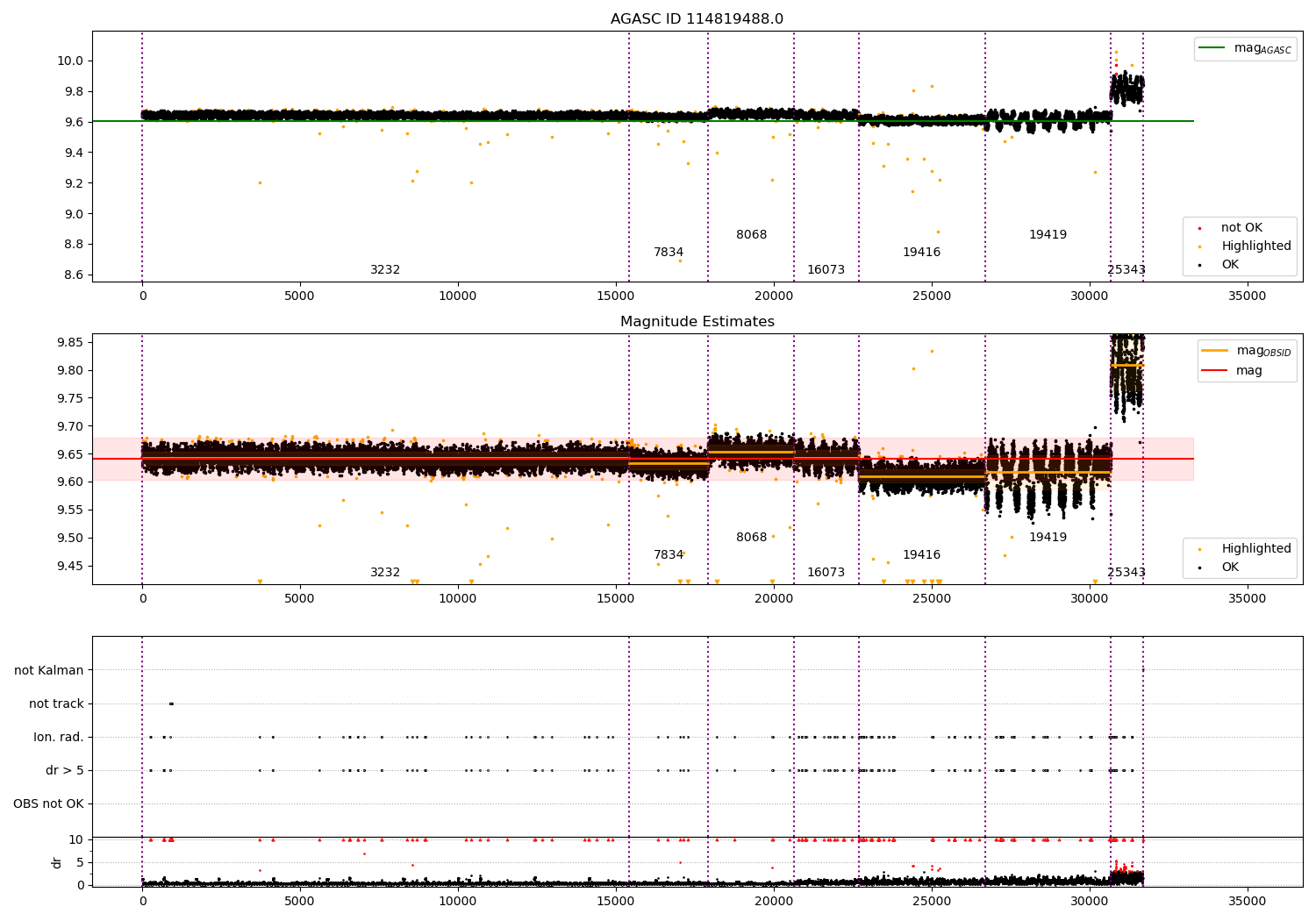Click the 9.2 y-axis tick in the AGASC plot

[75, 184]
